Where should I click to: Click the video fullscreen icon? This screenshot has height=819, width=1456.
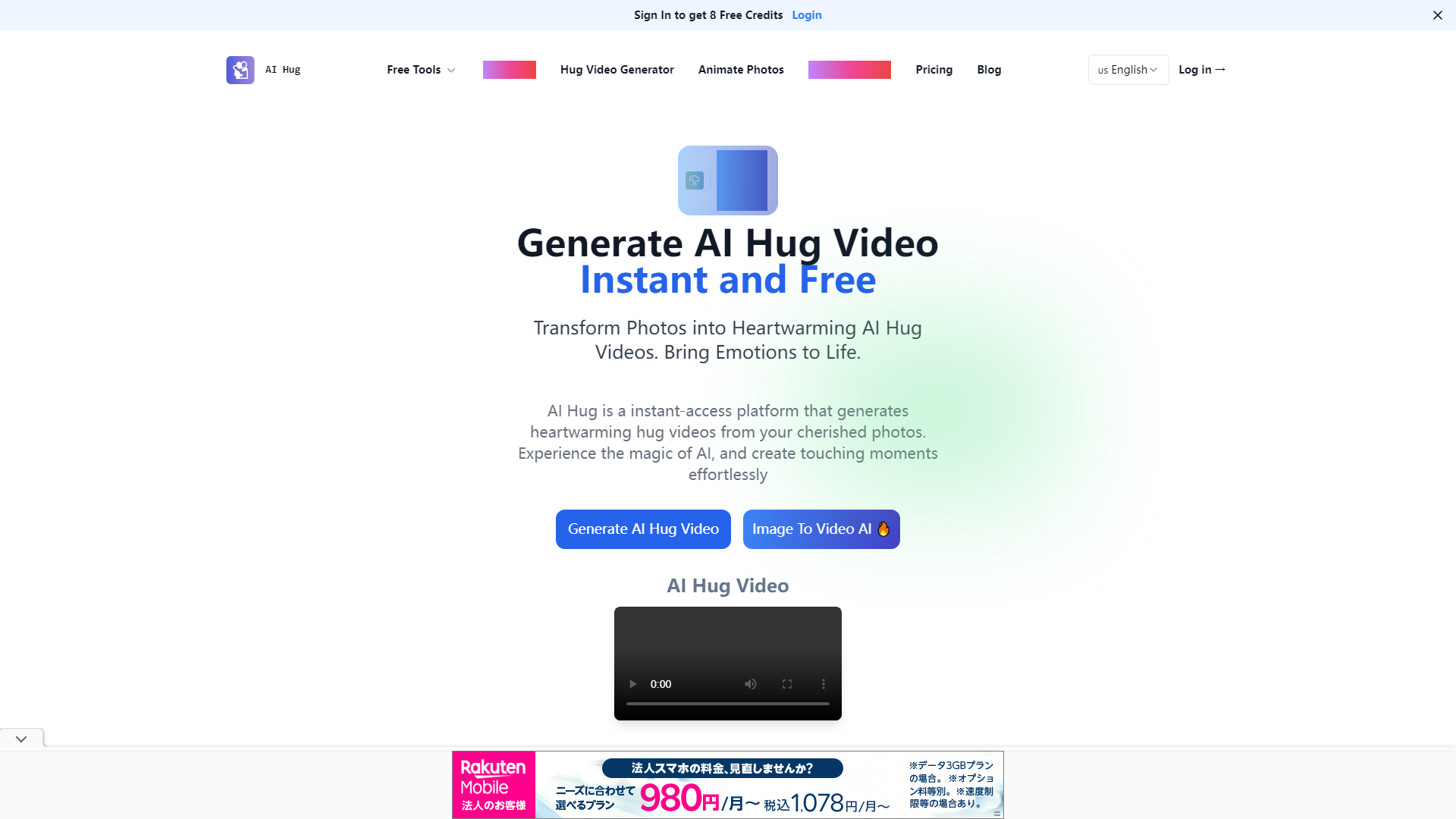pos(787,683)
